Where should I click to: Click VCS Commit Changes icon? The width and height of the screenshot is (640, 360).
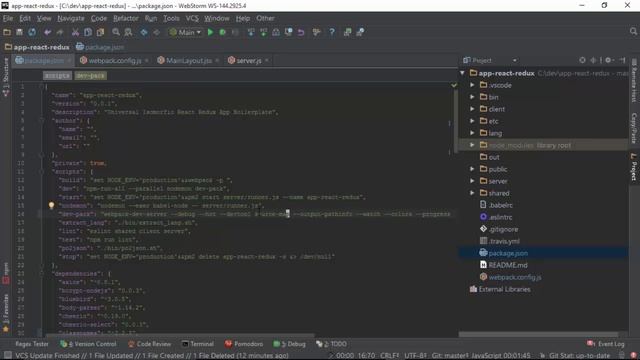pyautogui.click(x=264, y=32)
